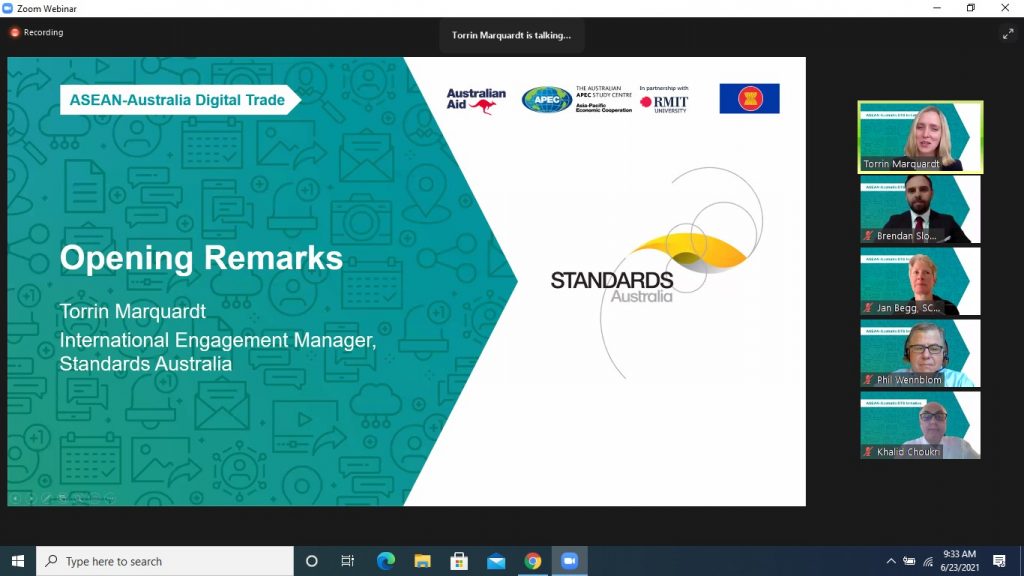Open the clock showing 9:33 AM

(959, 561)
